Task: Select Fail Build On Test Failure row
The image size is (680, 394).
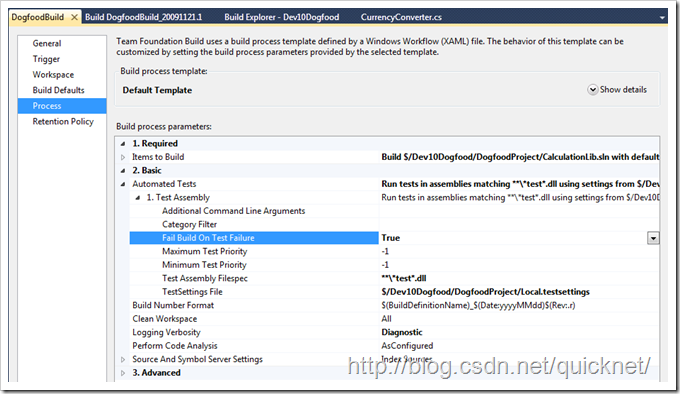Action: click(x=254, y=238)
